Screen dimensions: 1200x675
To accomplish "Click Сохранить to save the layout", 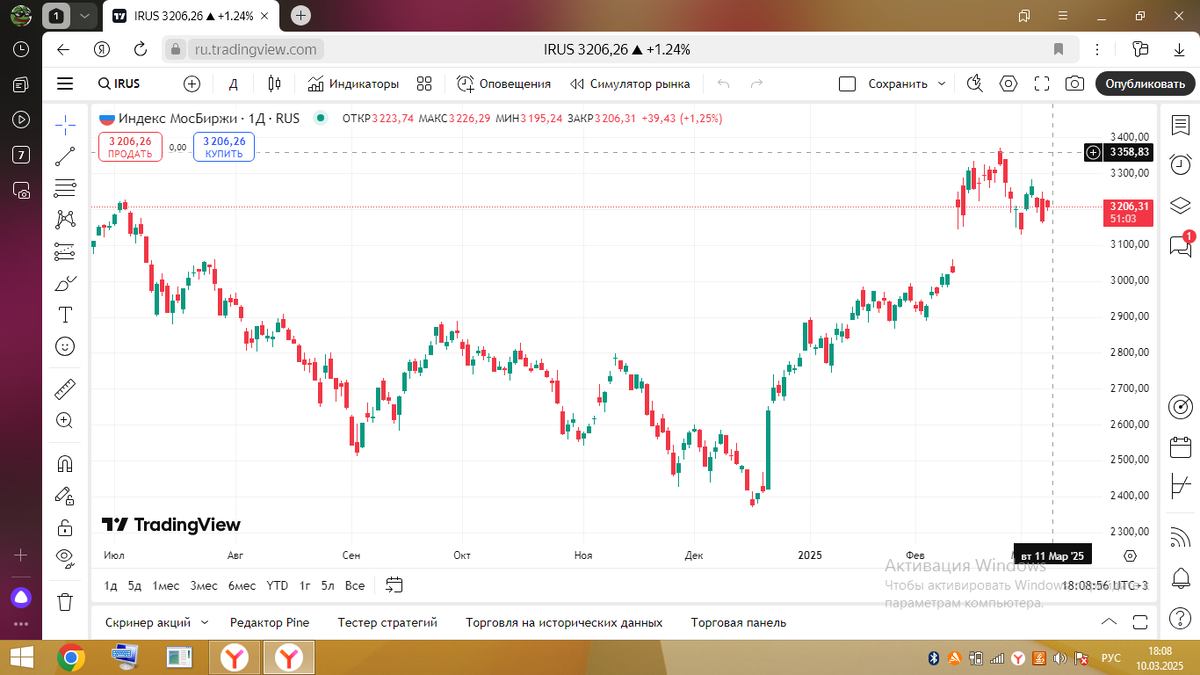I will pos(897,84).
